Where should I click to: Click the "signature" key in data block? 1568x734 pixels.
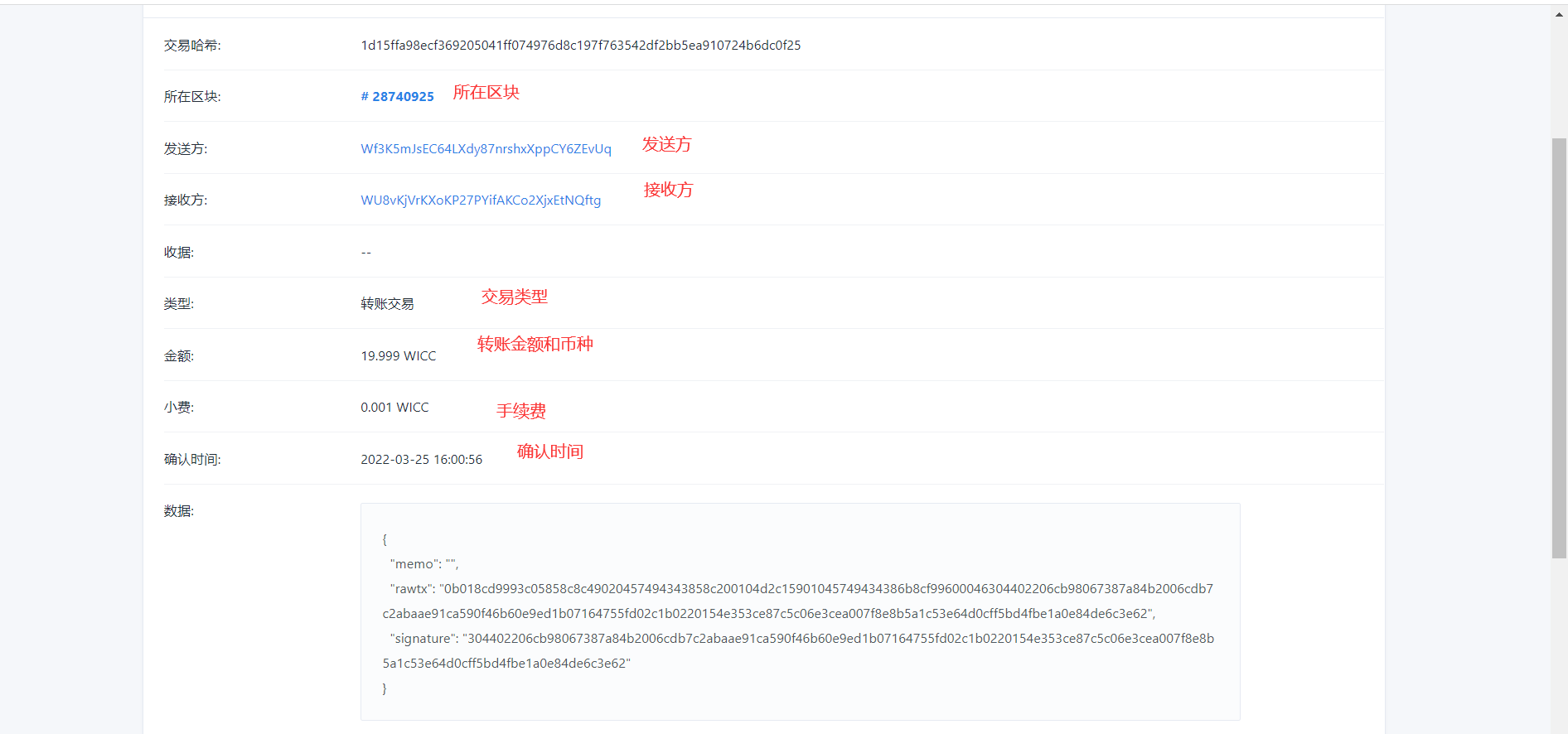(423, 639)
